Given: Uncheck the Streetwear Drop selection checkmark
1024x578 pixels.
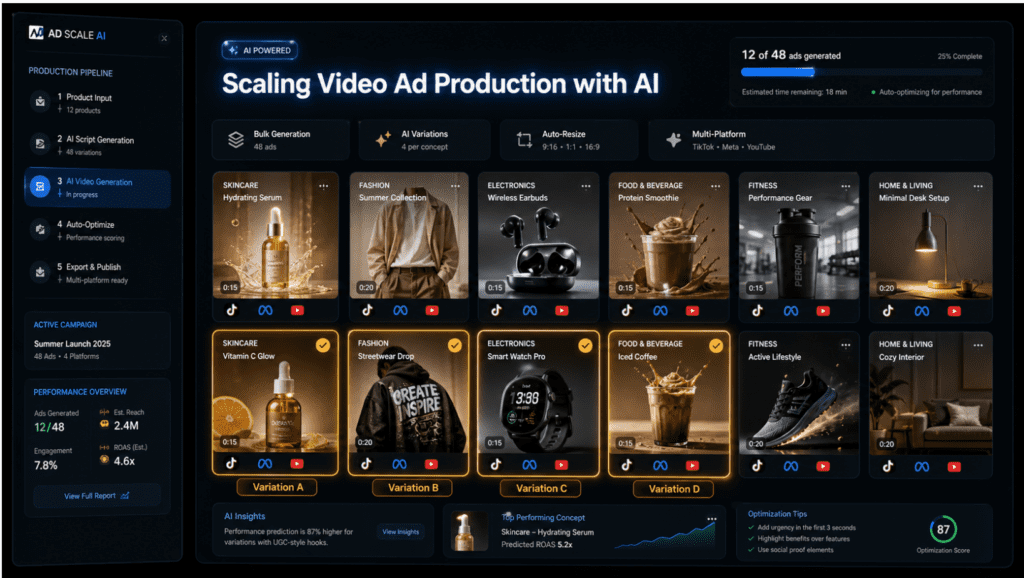Looking at the screenshot, I should 455,345.
